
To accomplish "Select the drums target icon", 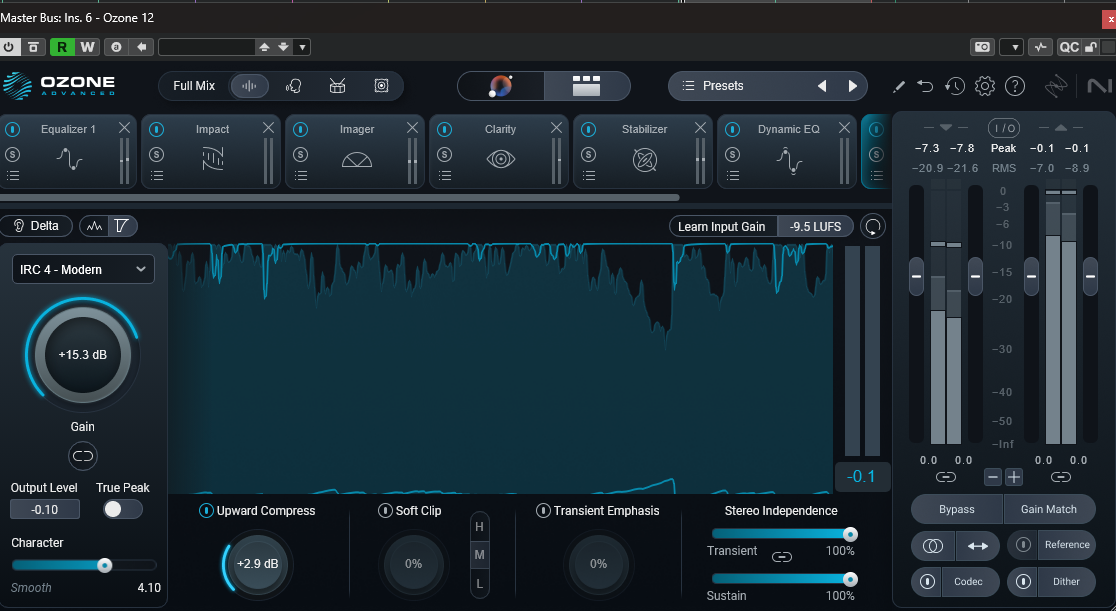I will click(x=337, y=86).
